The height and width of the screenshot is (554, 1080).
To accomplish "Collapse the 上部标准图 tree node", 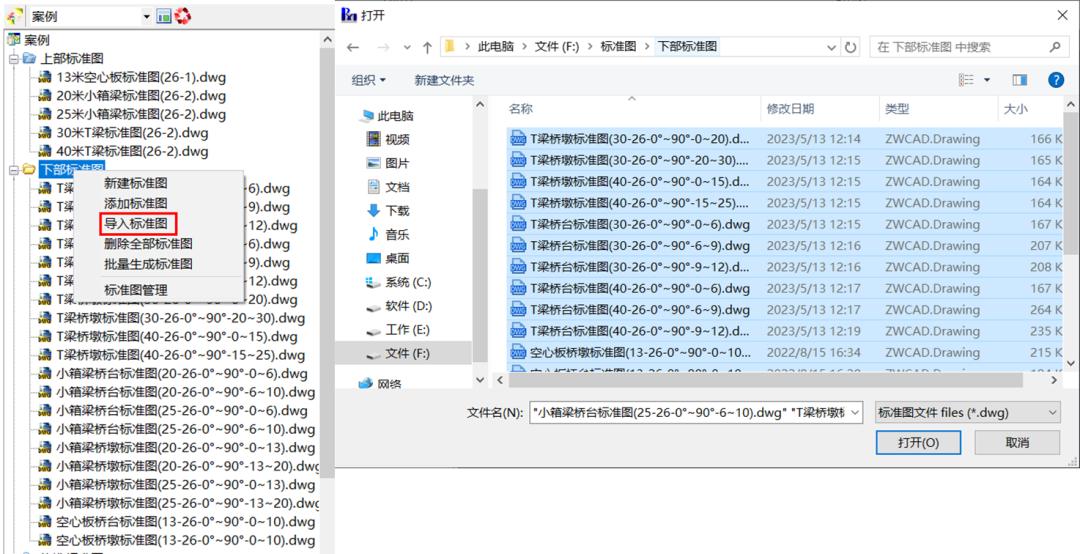I will point(13,59).
